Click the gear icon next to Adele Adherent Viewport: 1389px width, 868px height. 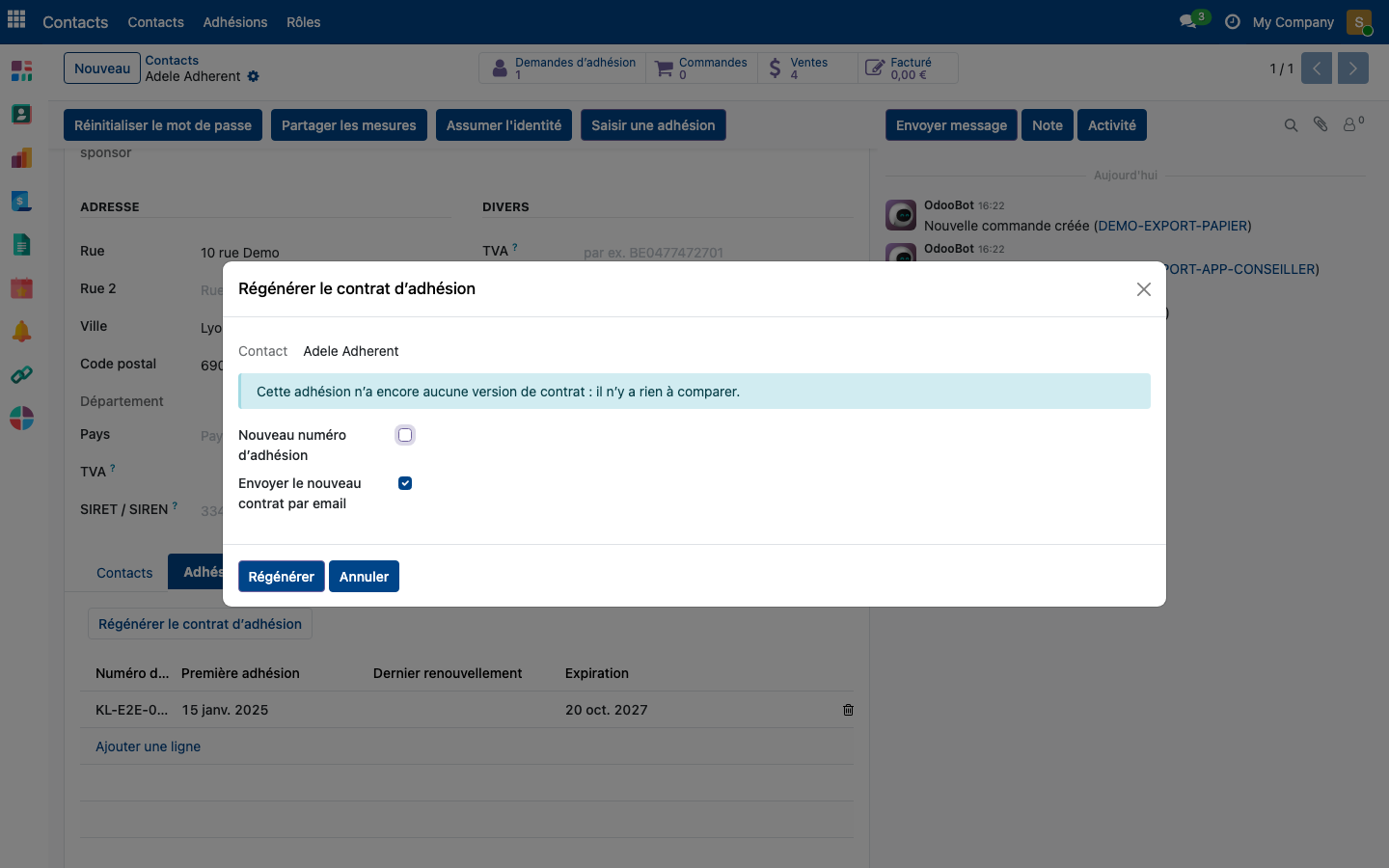coord(253,76)
